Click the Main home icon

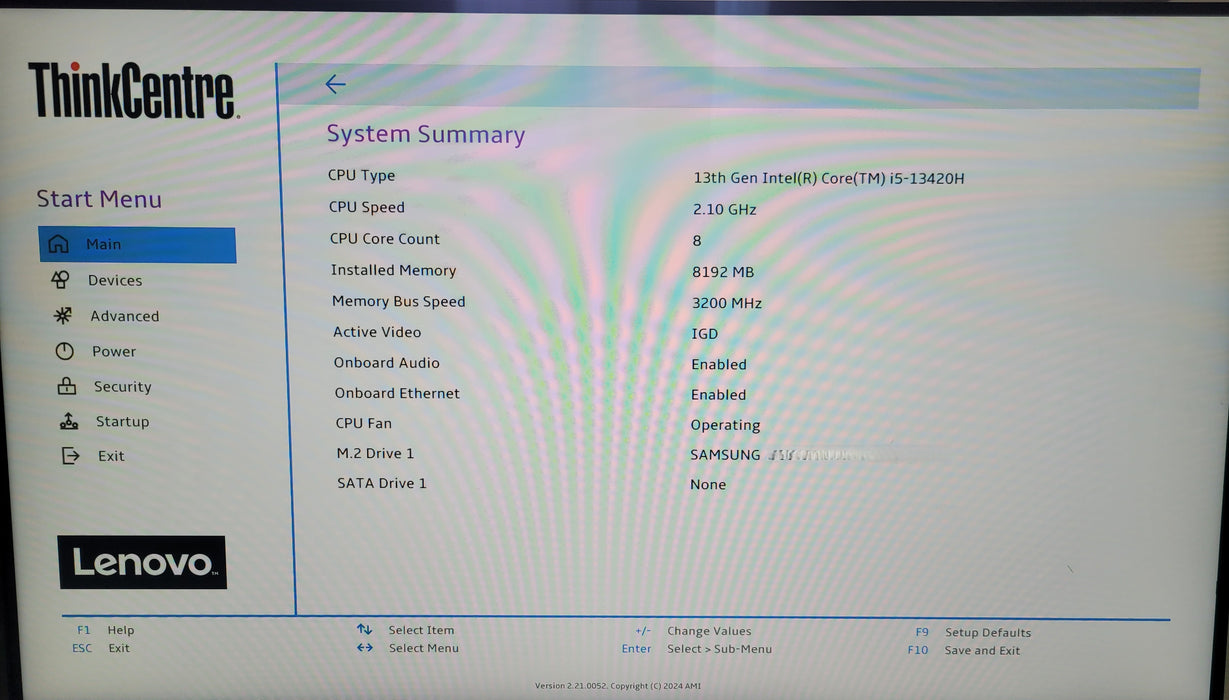tap(59, 244)
